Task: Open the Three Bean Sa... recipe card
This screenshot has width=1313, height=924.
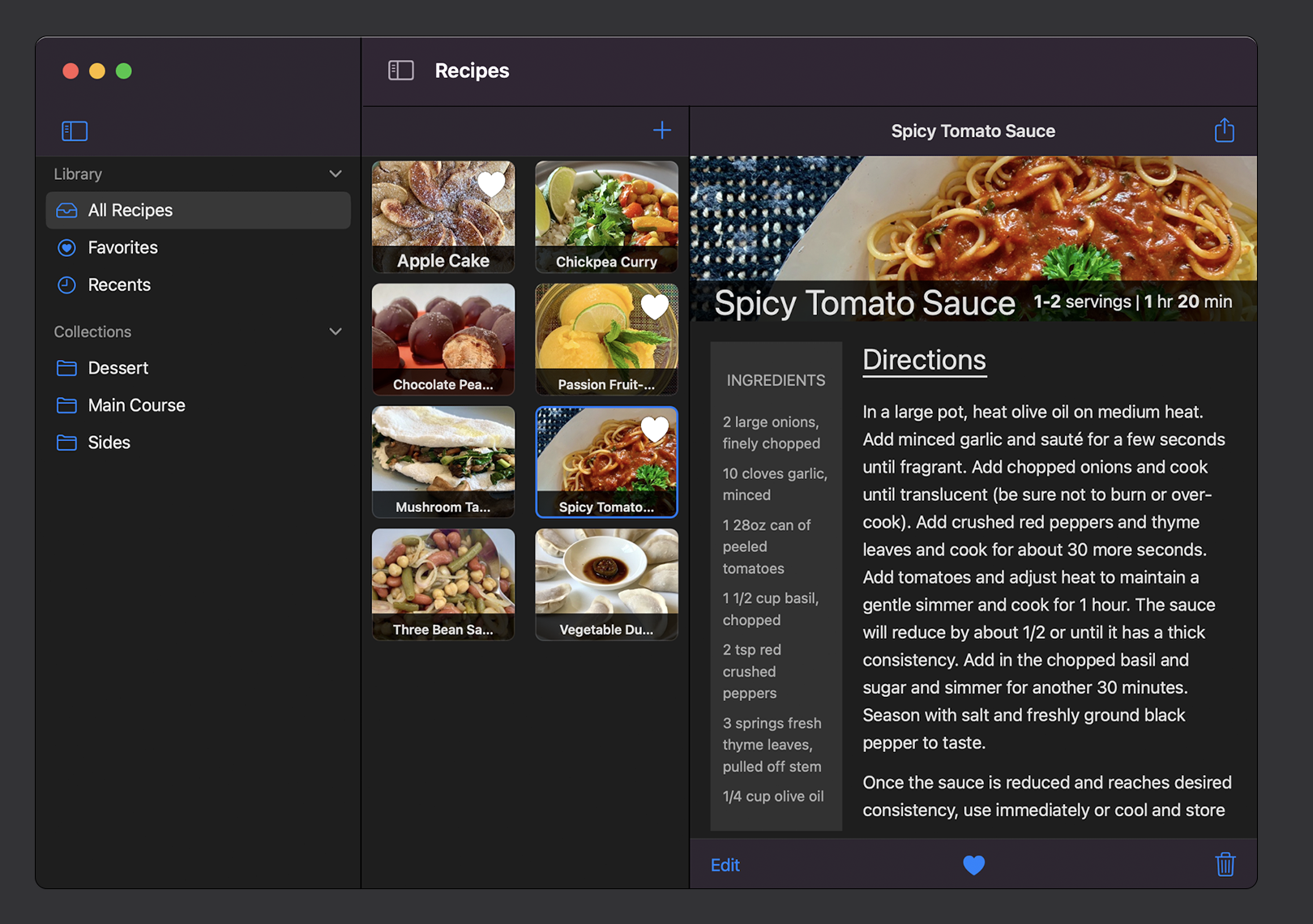Action: (443, 584)
